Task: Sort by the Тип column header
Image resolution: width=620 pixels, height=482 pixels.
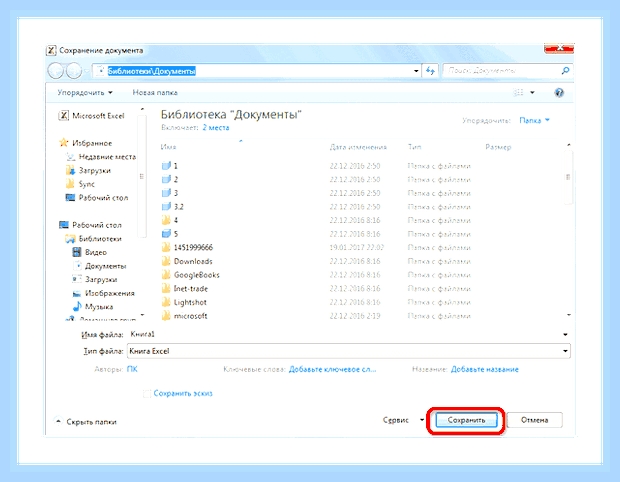Action: [x=414, y=147]
